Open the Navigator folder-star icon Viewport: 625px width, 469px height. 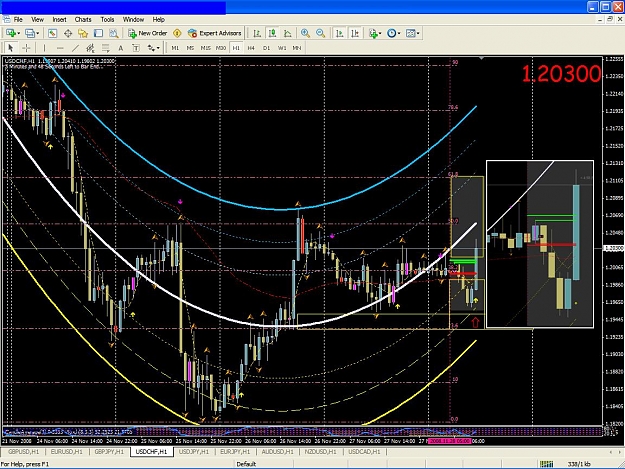83,33
